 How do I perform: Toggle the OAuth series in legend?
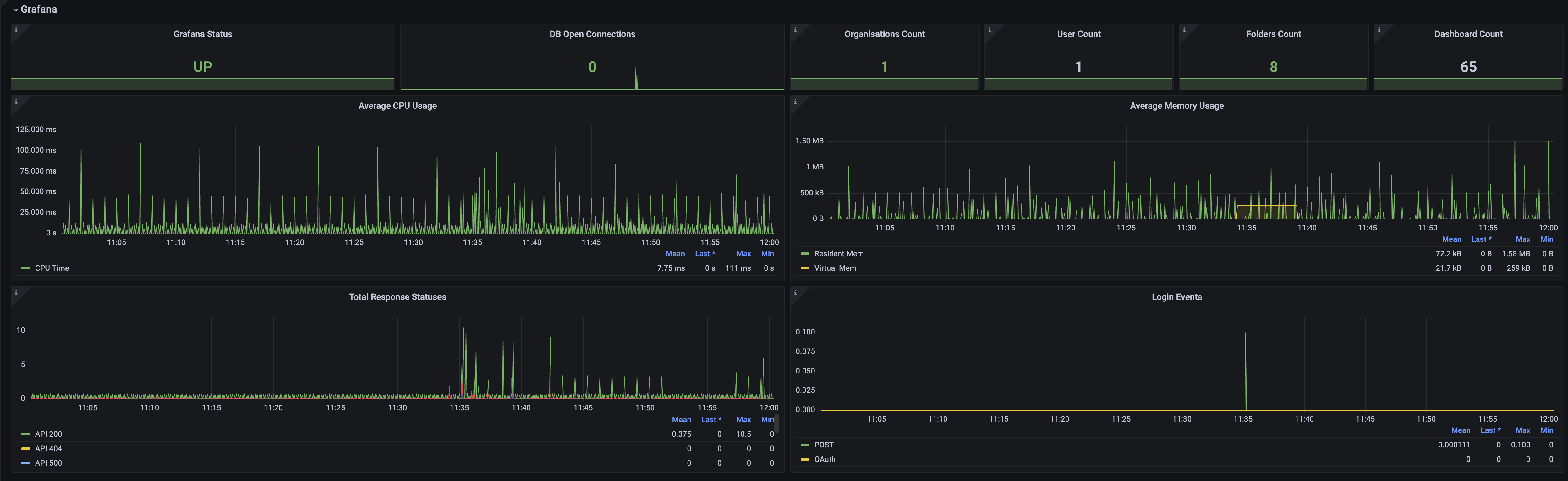tap(824, 460)
